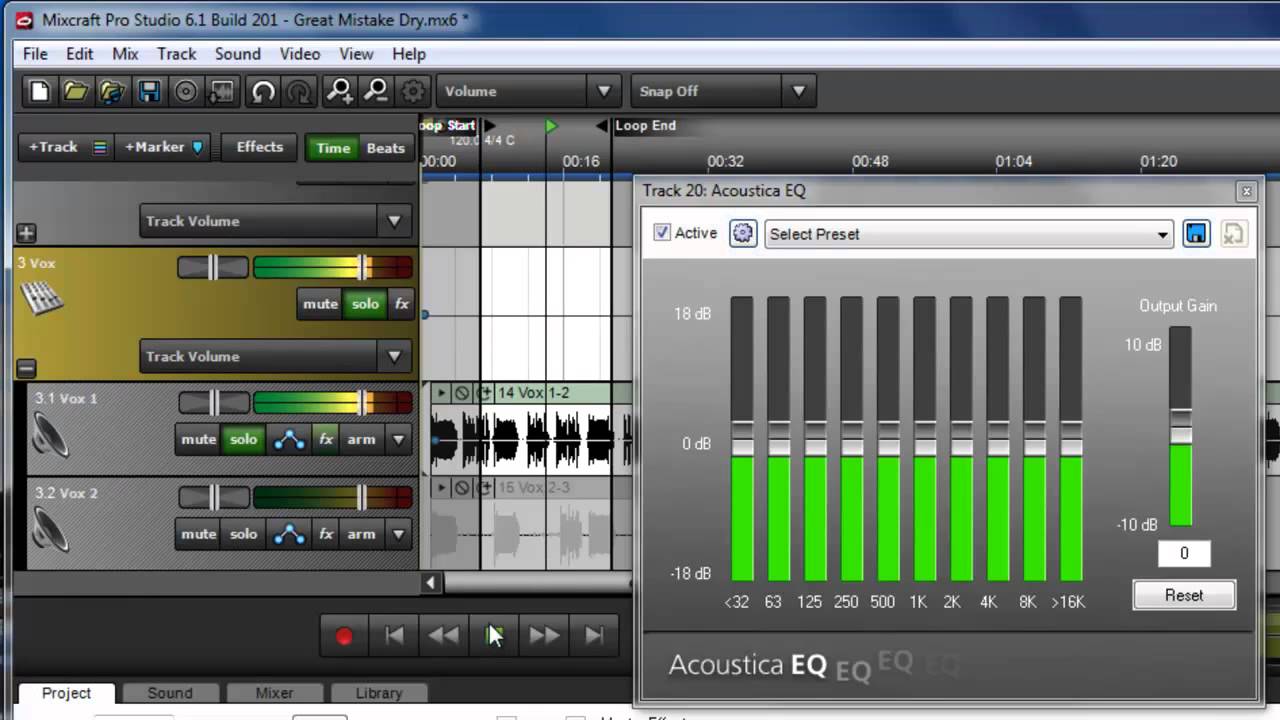The height and width of the screenshot is (720, 1280).
Task: Click the loop icon on clip 14 Vox 1-2
Action: [x=485, y=393]
